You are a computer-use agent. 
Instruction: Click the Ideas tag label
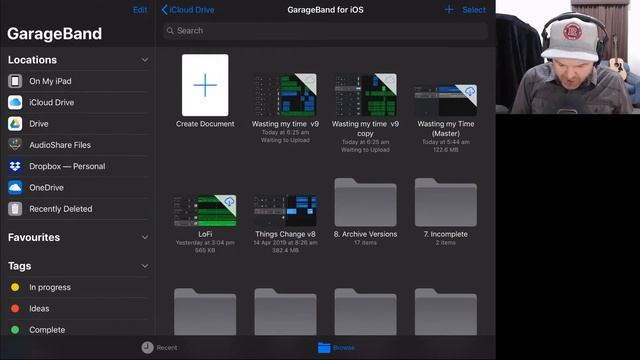click(x=39, y=309)
